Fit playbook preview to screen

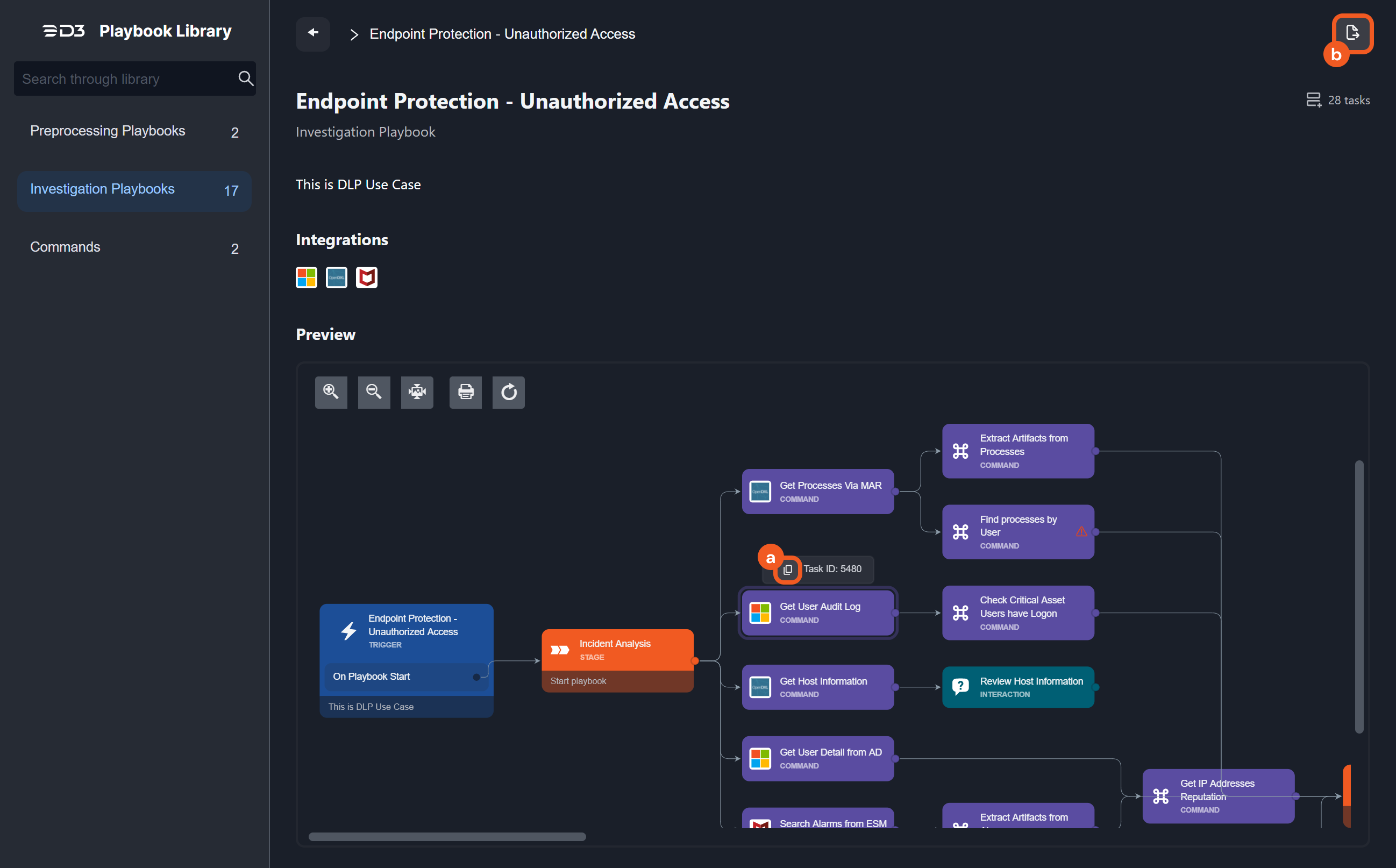tap(417, 392)
